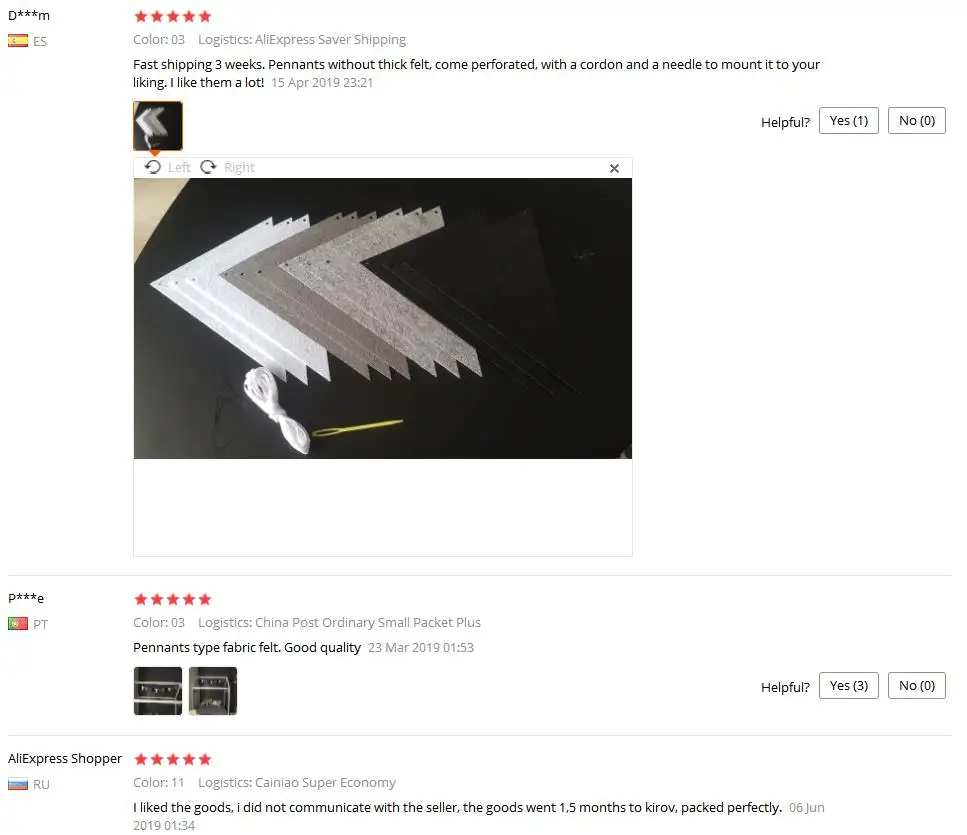Open D***m's pennant review thumbnail
Viewport: 967px width, 835px height.
click(x=158, y=126)
